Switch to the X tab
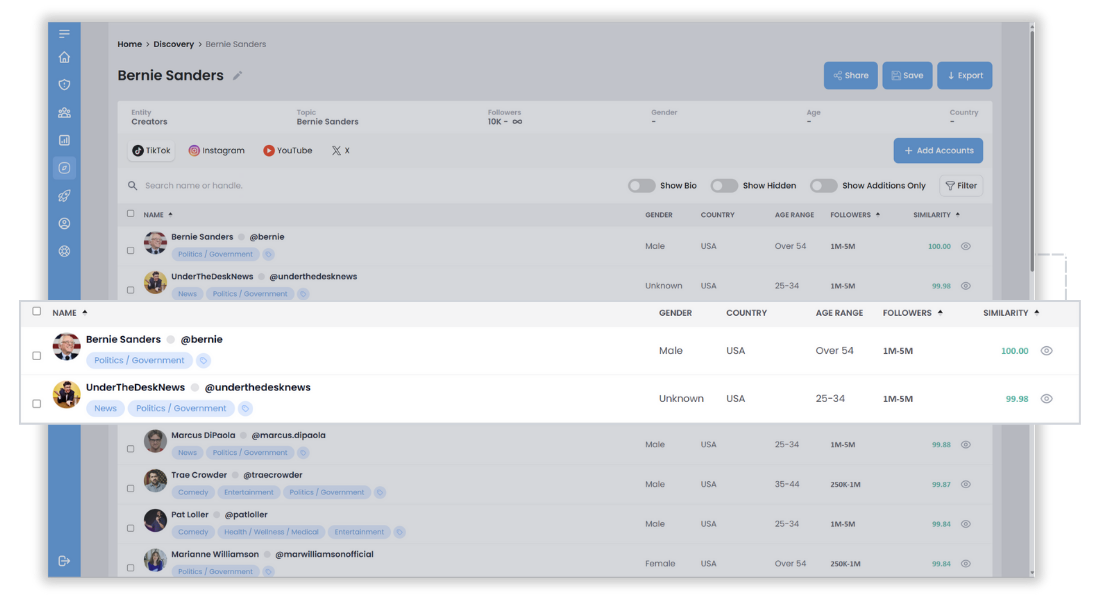The height and width of the screenshot is (600, 1100). point(340,151)
